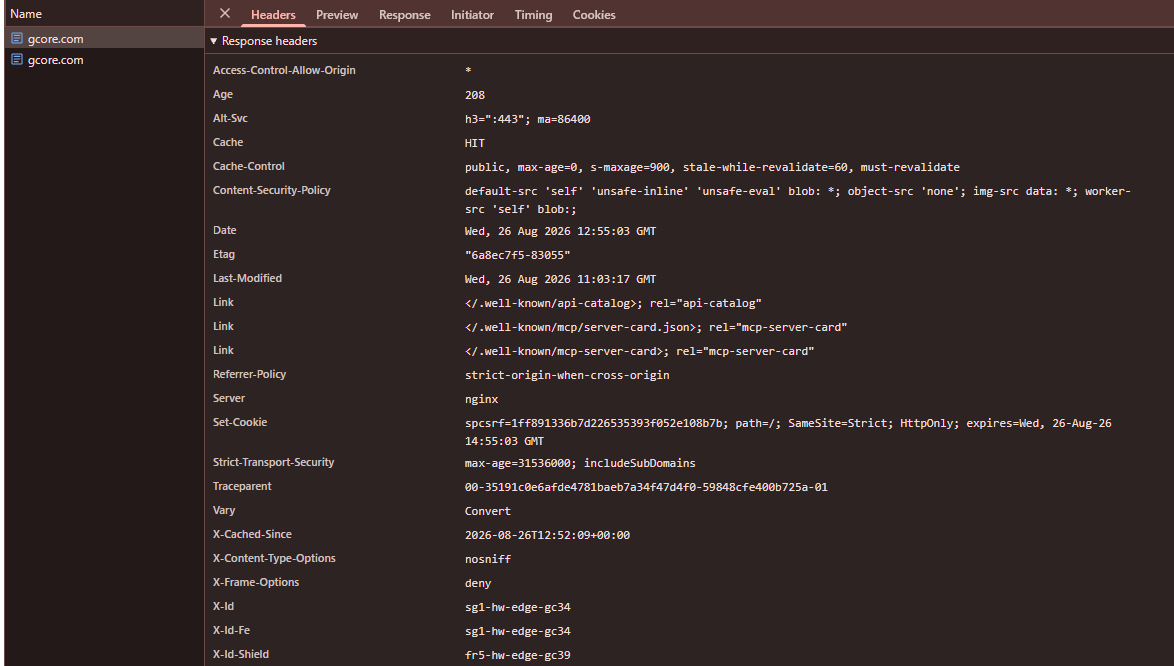Click the Cache-Control header name
This screenshot has height=666, width=1174.
click(249, 166)
